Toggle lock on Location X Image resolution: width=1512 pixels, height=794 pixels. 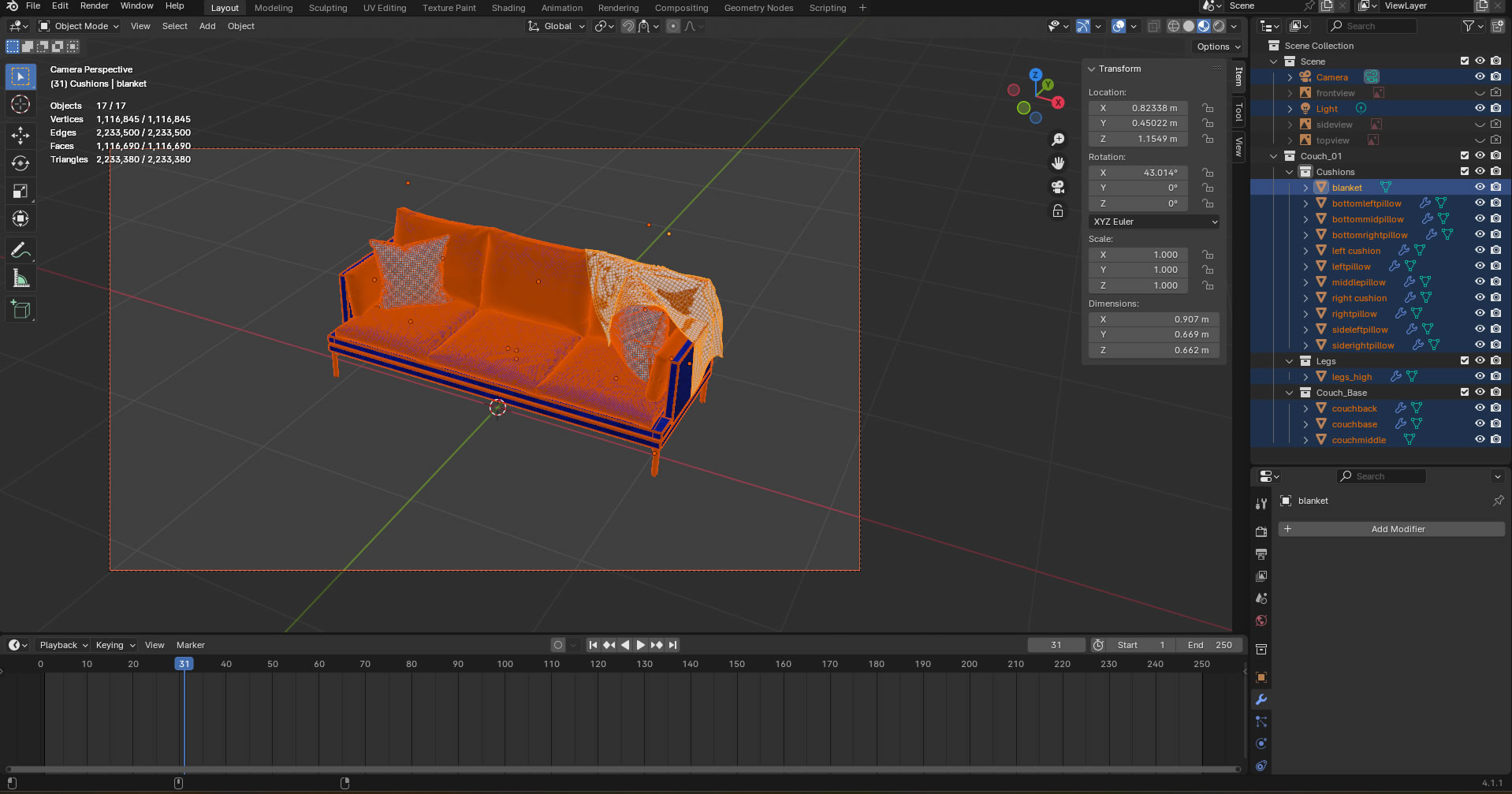point(1207,108)
